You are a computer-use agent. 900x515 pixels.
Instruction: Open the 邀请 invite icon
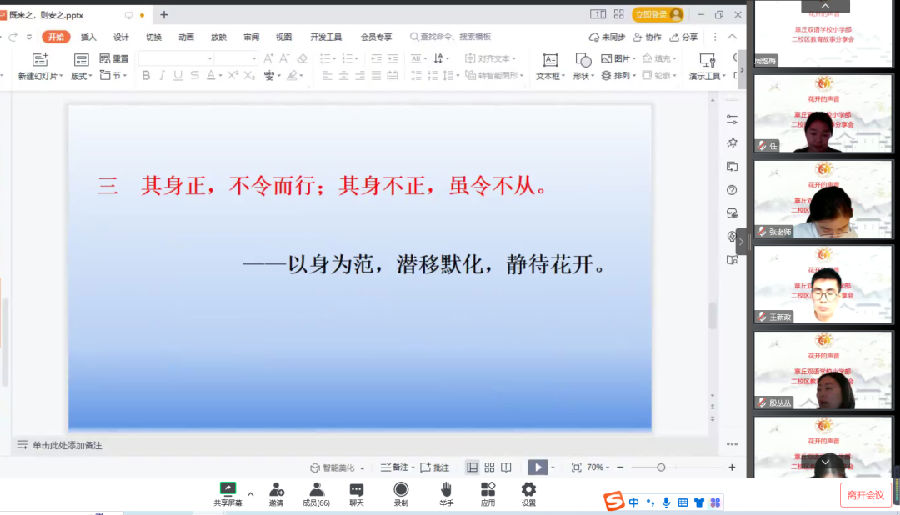coord(275,490)
